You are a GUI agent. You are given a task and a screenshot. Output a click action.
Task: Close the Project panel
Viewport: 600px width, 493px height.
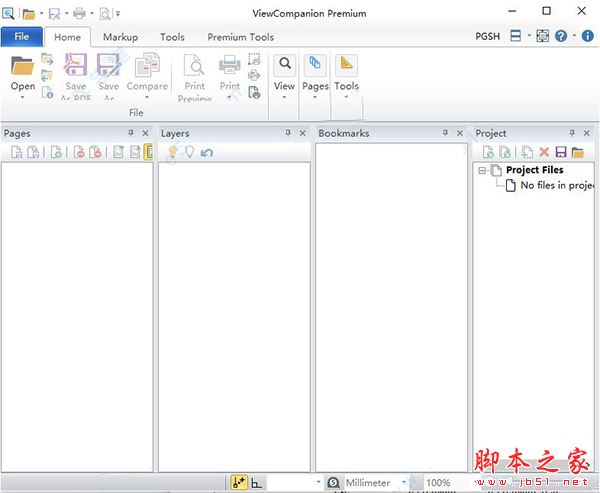click(587, 133)
